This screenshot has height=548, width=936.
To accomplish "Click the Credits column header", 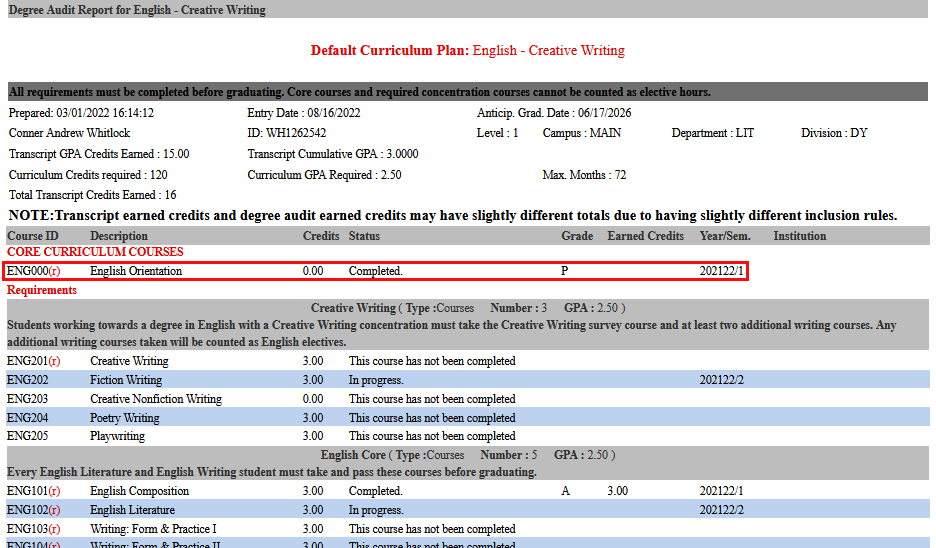I will tap(321, 236).
